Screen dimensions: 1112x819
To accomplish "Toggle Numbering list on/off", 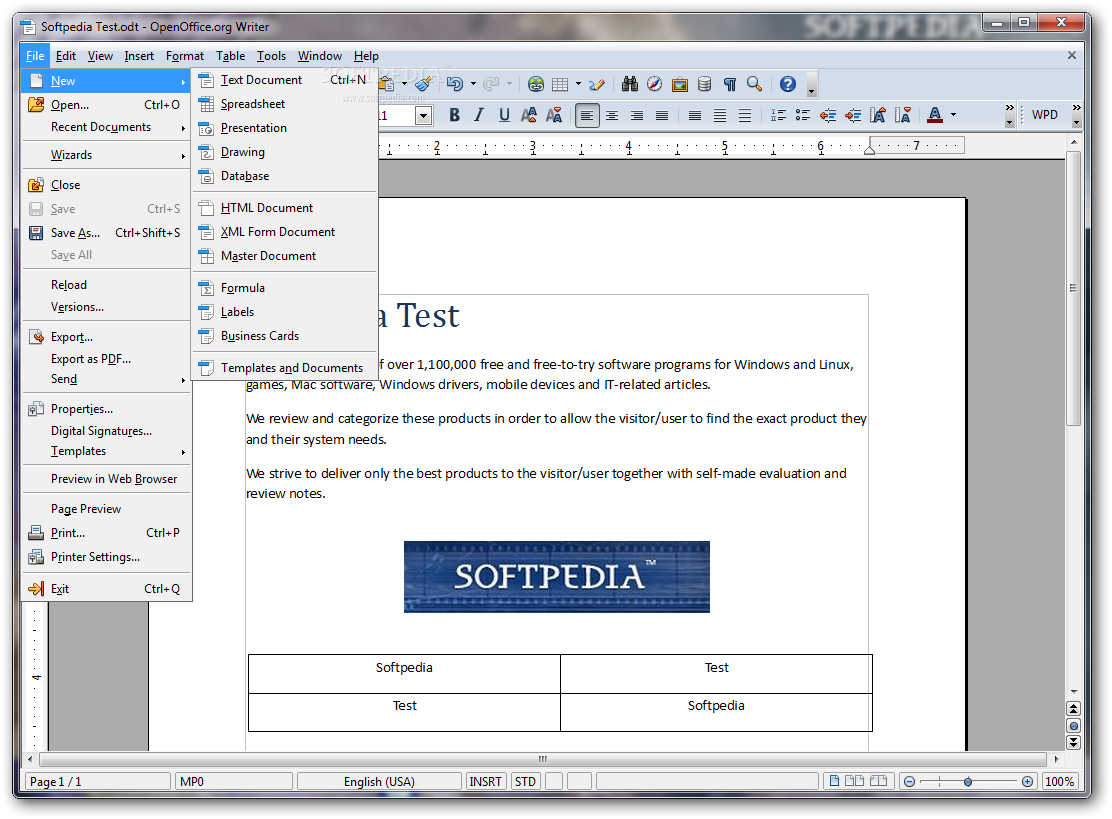I will click(778, 115).
